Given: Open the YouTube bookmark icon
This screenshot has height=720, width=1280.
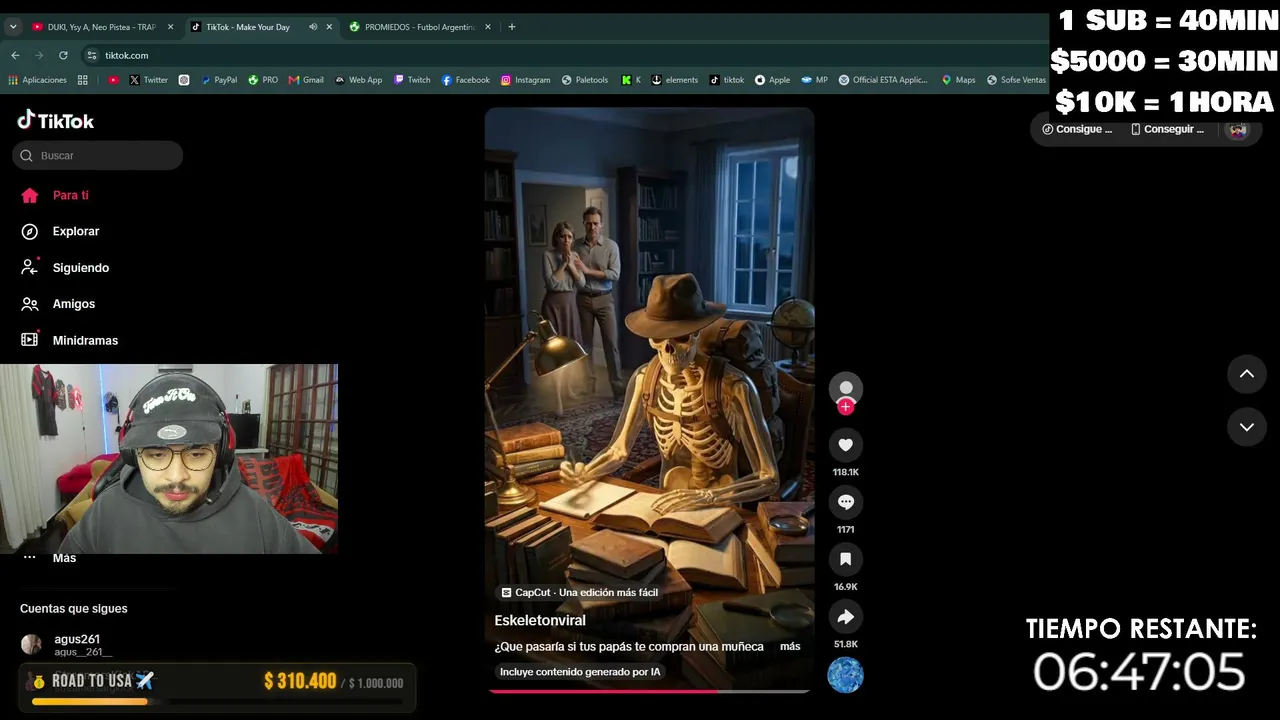Looking at the screenshot, I should 113,80.
